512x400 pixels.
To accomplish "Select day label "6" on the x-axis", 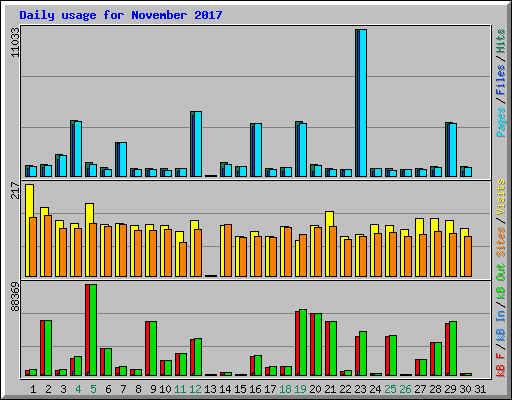I will click(108, 389).
